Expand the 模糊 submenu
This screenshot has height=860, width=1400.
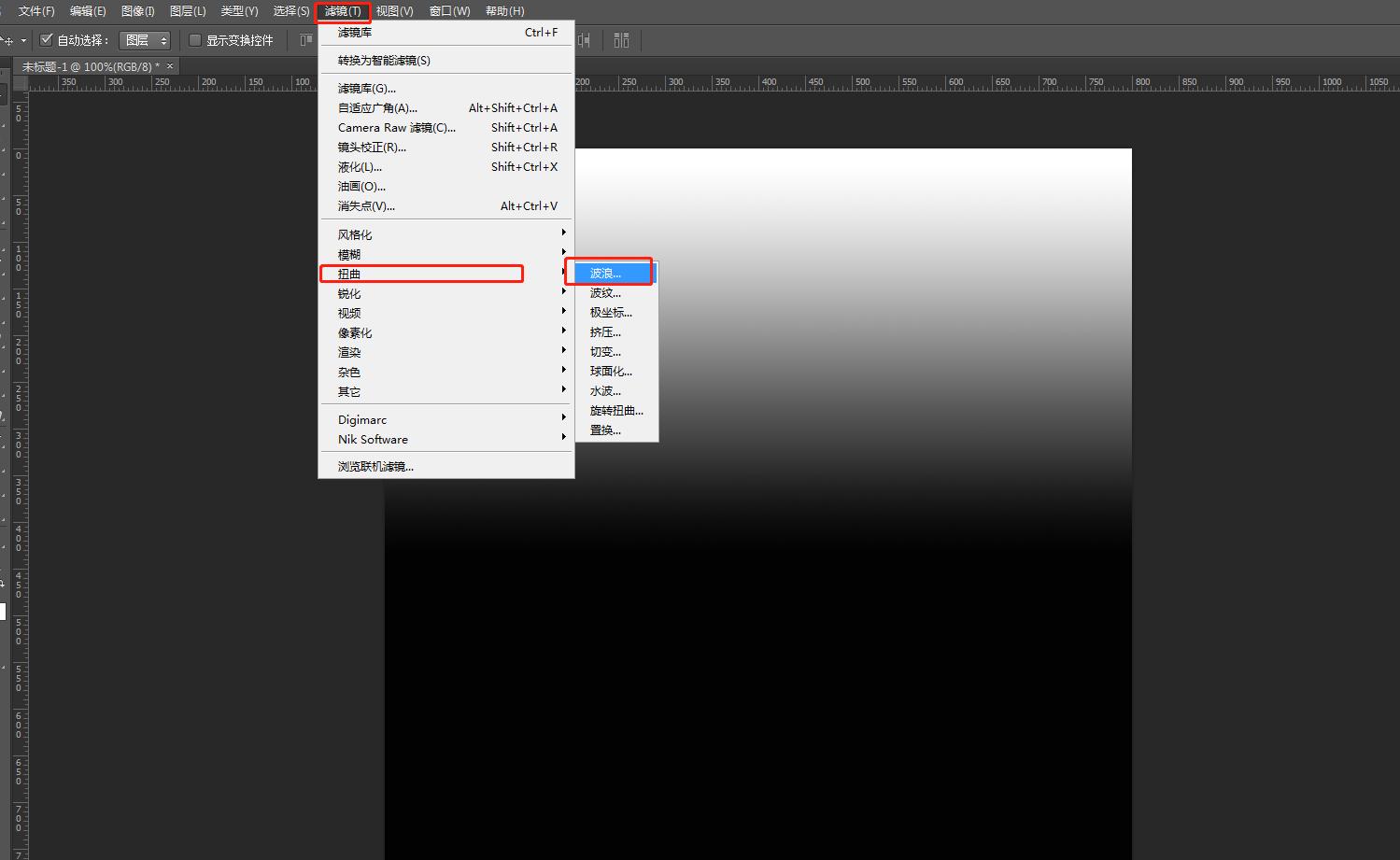pos(446,255)
